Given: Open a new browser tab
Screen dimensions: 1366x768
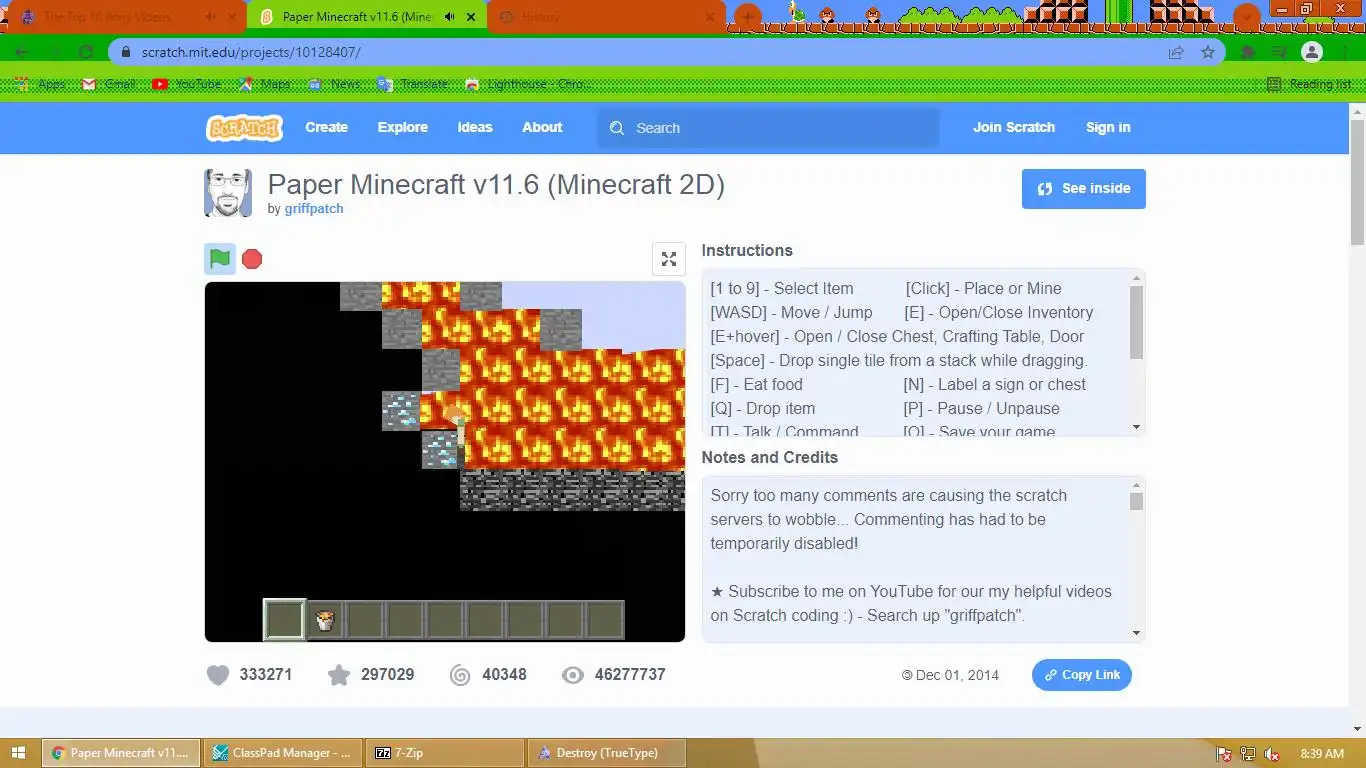Looking at the screenshot, I should coord(748,17).
